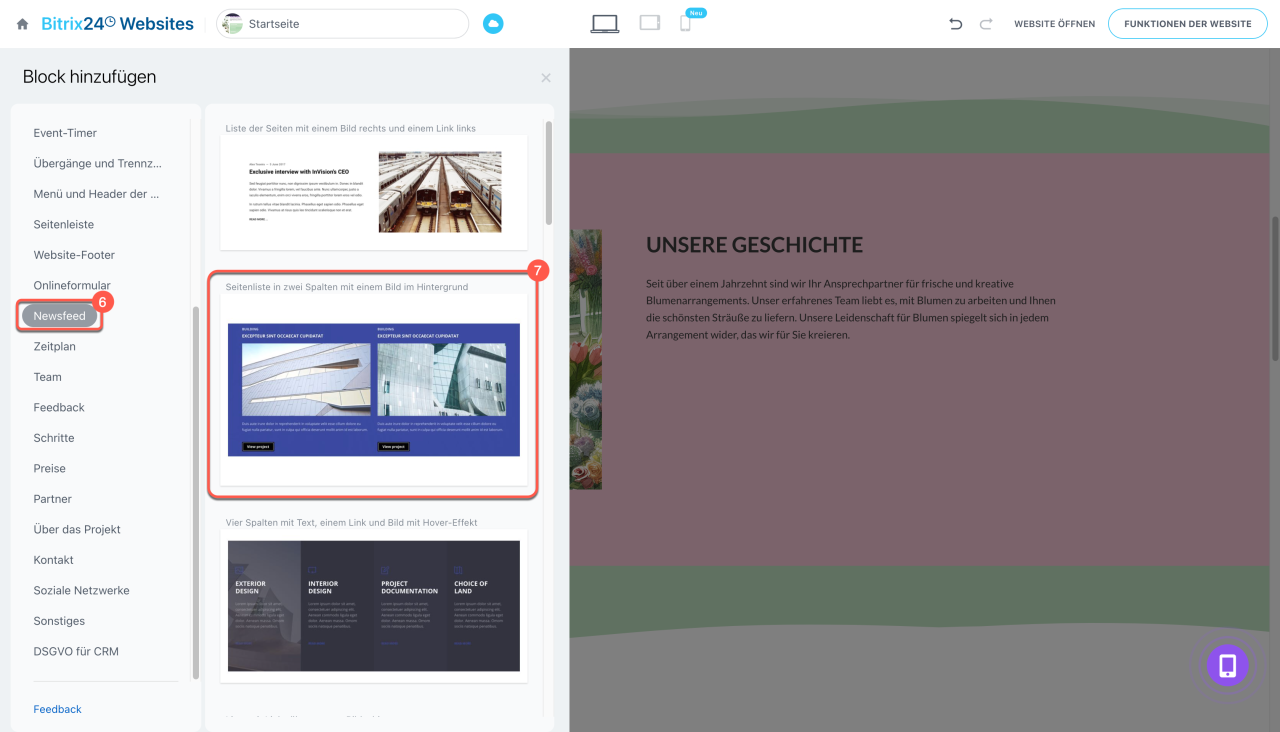This screenshot has width=1280, height=732.
Task: Choose four-column hover effect block thumbnail
Action: coord(374,606)
